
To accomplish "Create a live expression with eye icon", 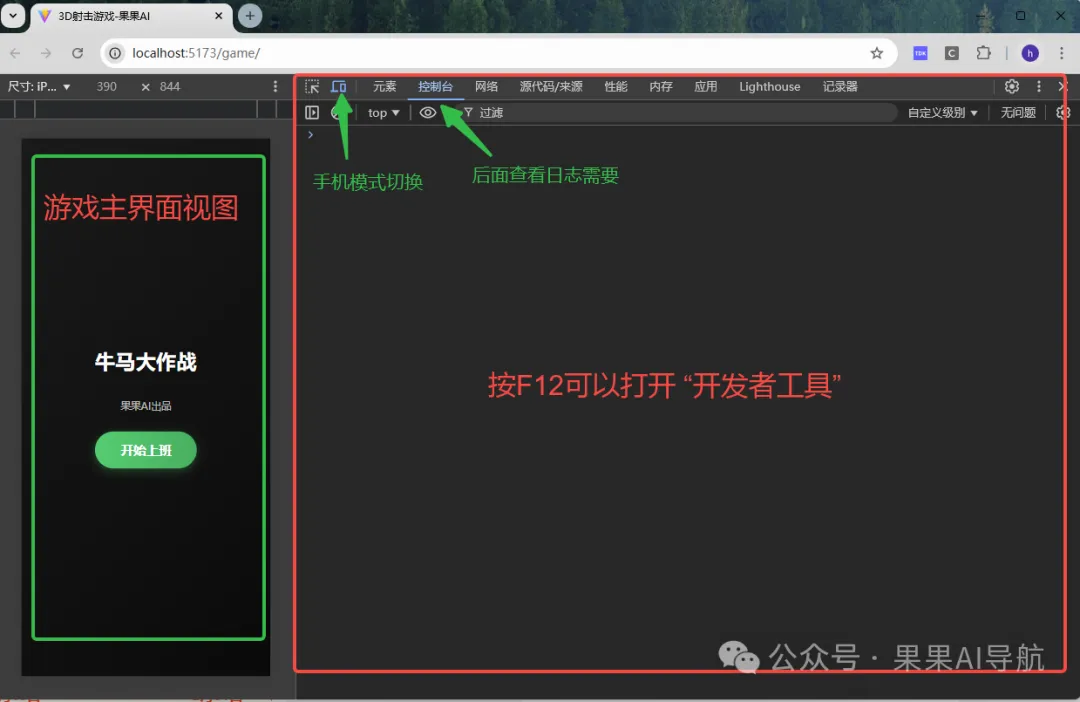I will [428, 112].
